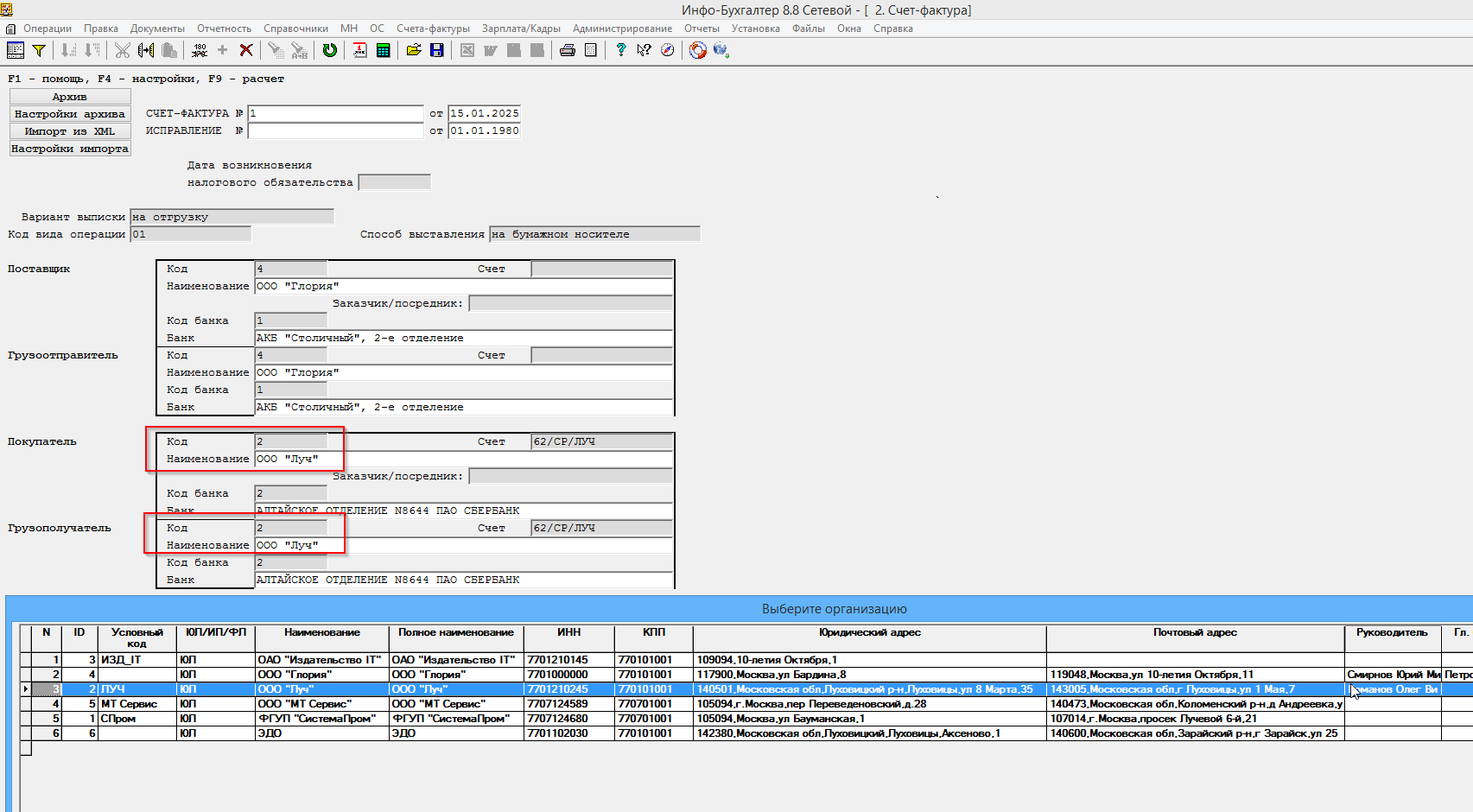The height and width of the screenshot is (812, 1473).
Task: Click the blue floppy disk save icon
Action: (437, 50)
